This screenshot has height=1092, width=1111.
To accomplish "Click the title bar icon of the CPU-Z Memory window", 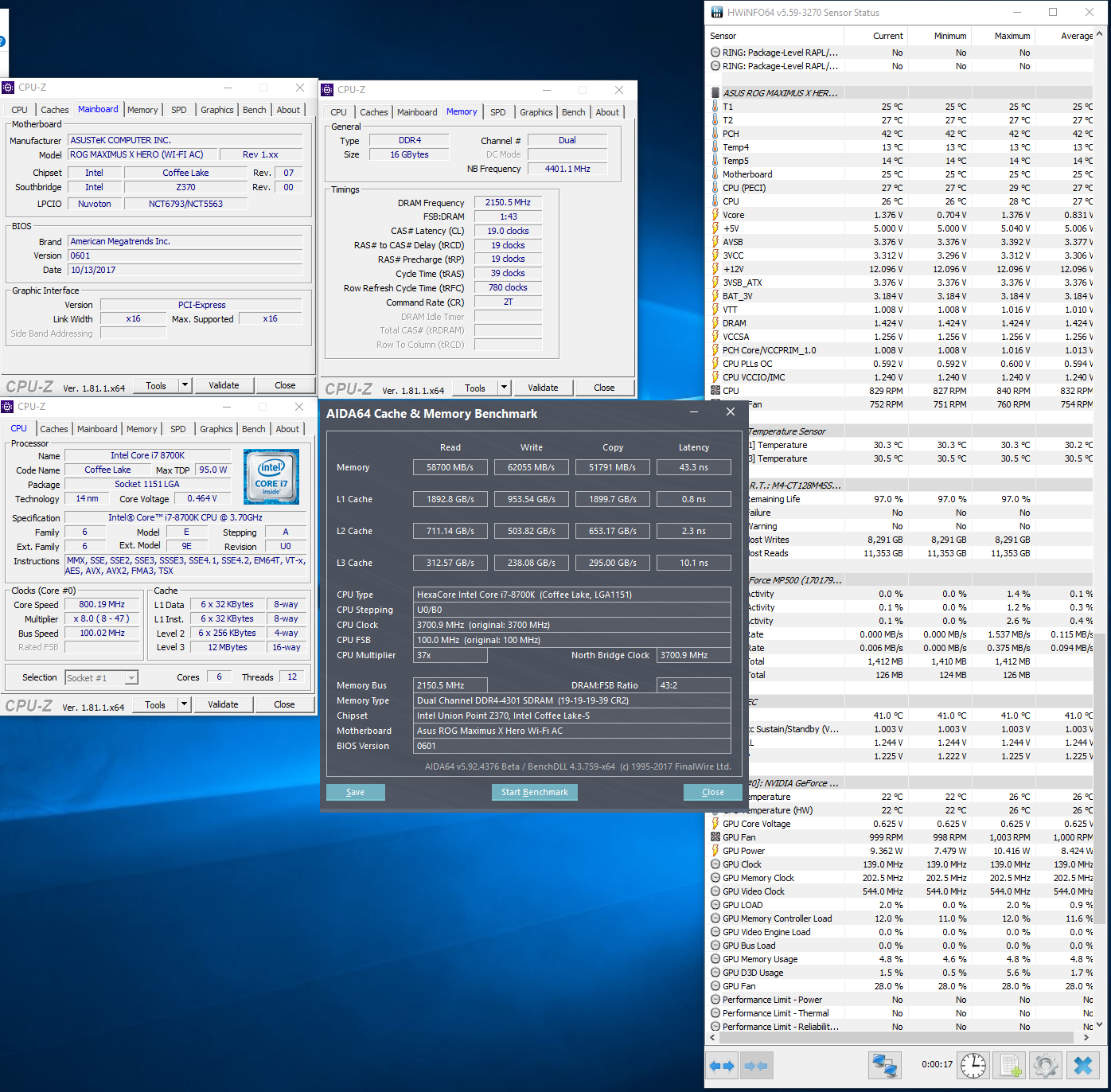I will tap(327, 90).
